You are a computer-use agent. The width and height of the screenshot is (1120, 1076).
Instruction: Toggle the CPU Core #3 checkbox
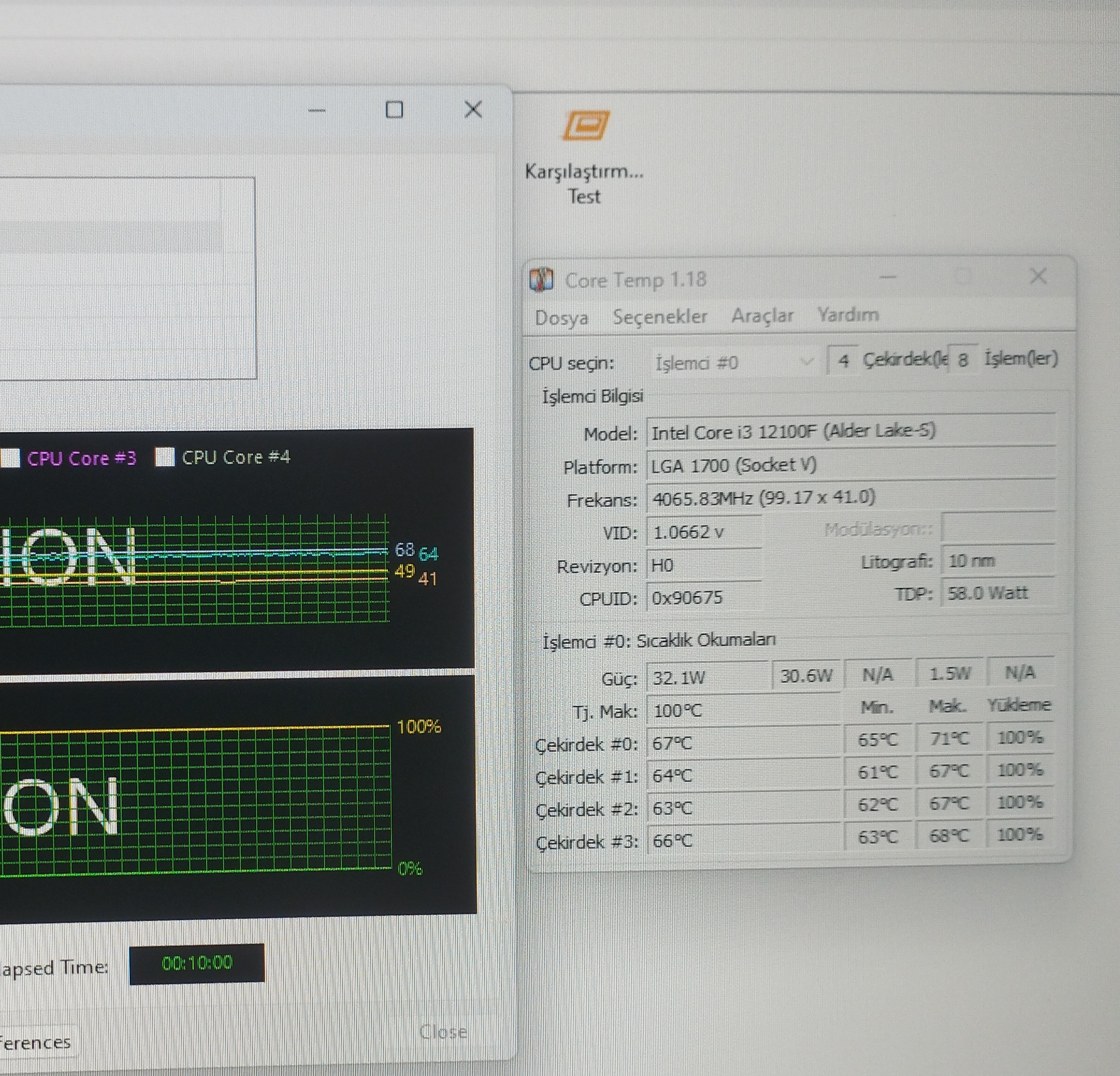click(10, 458)
